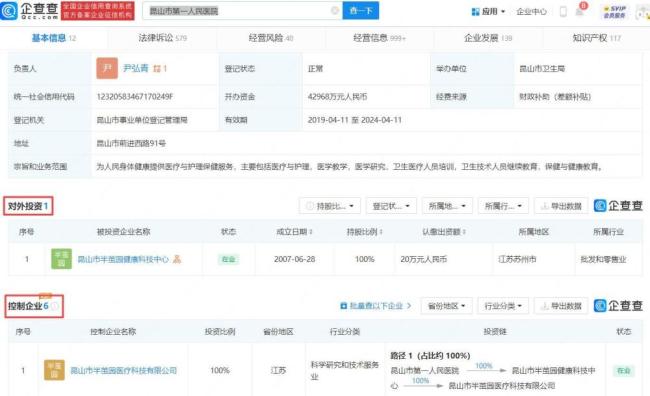Sort by the 成立日期 column header
The height and width of the screenshot is (396, 650).
(x=294, y=232)
